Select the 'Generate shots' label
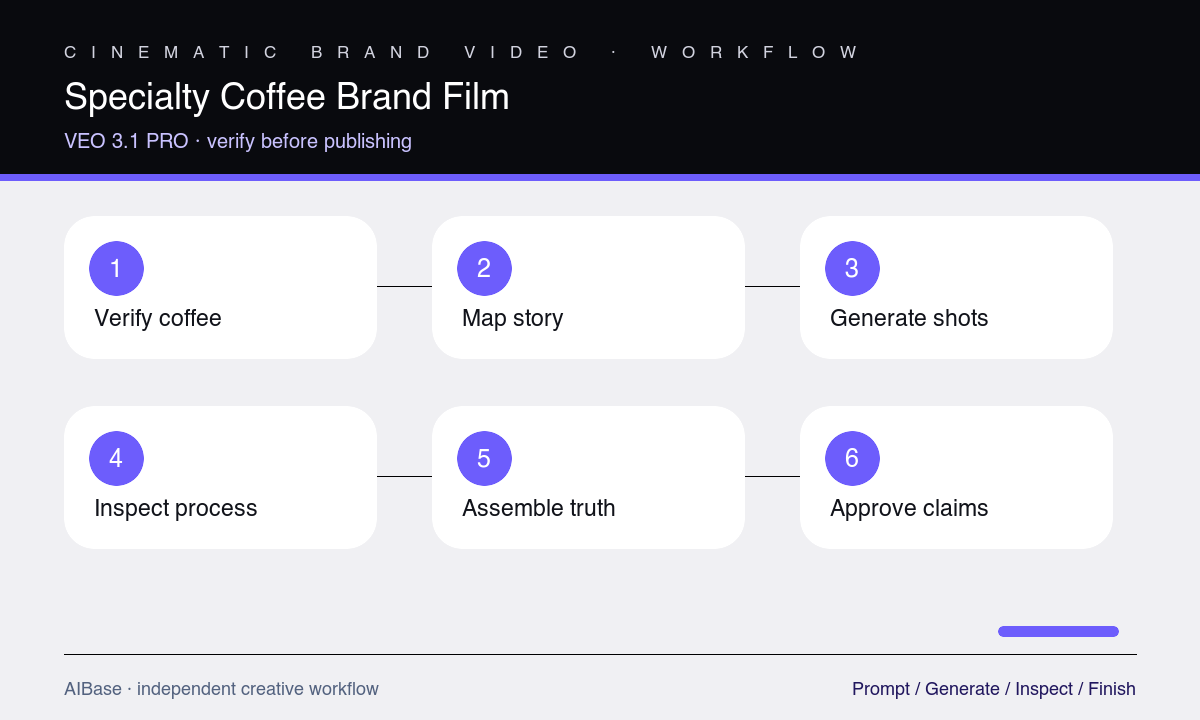 [909, 318]
